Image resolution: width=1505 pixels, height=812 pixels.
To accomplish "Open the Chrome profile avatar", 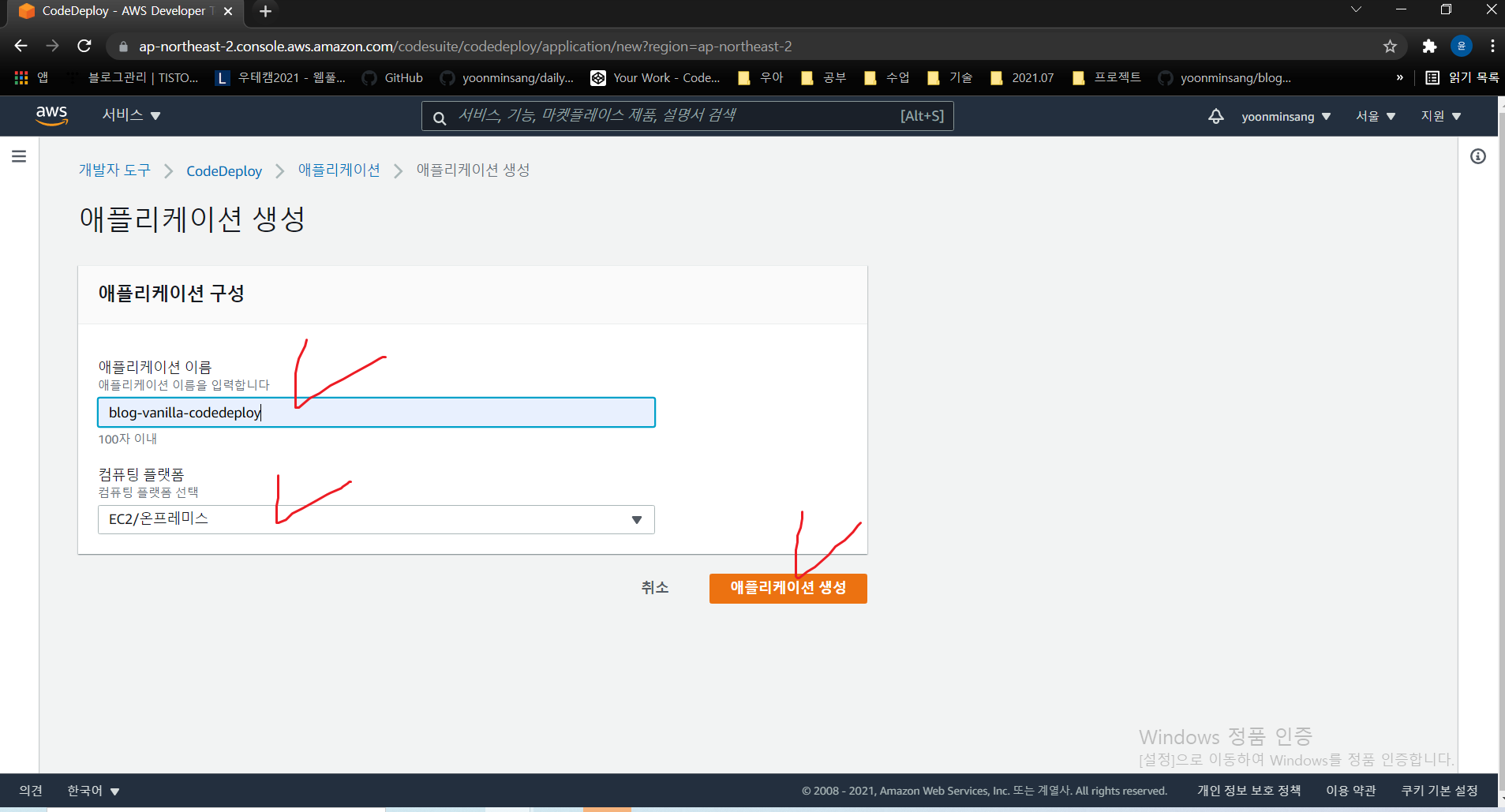I will pos(1462,47).
